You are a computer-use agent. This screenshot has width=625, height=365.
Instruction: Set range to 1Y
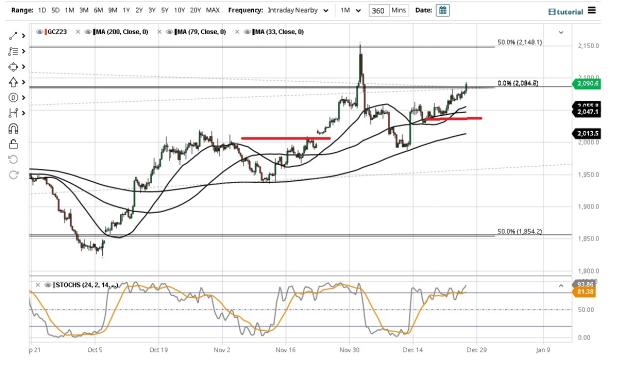(x=126, y=10)
